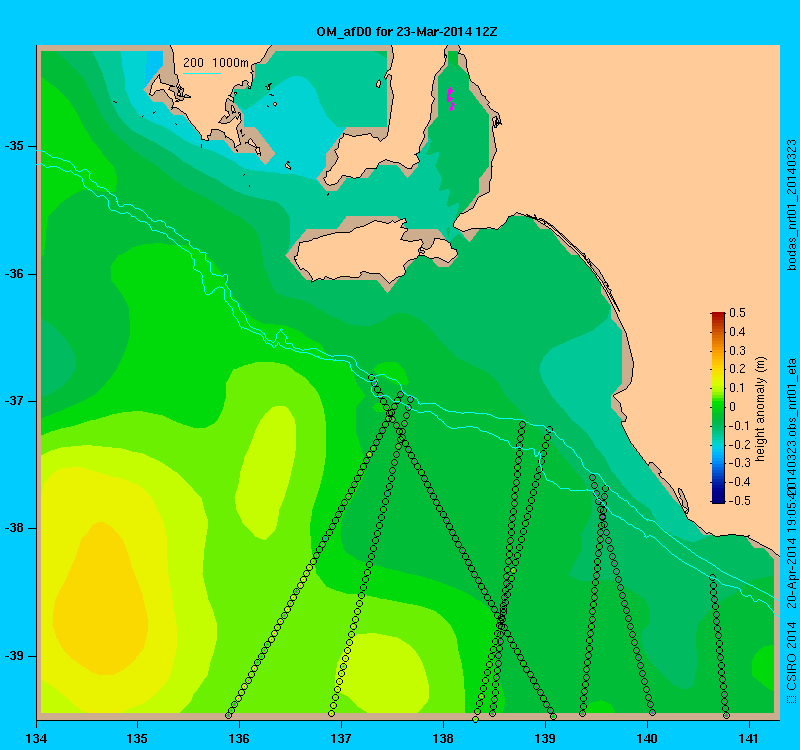Click the '0.2' color bar value
The width and height of the screenshot is (800, 750).
pyautogui.click(x=737, y=369)
